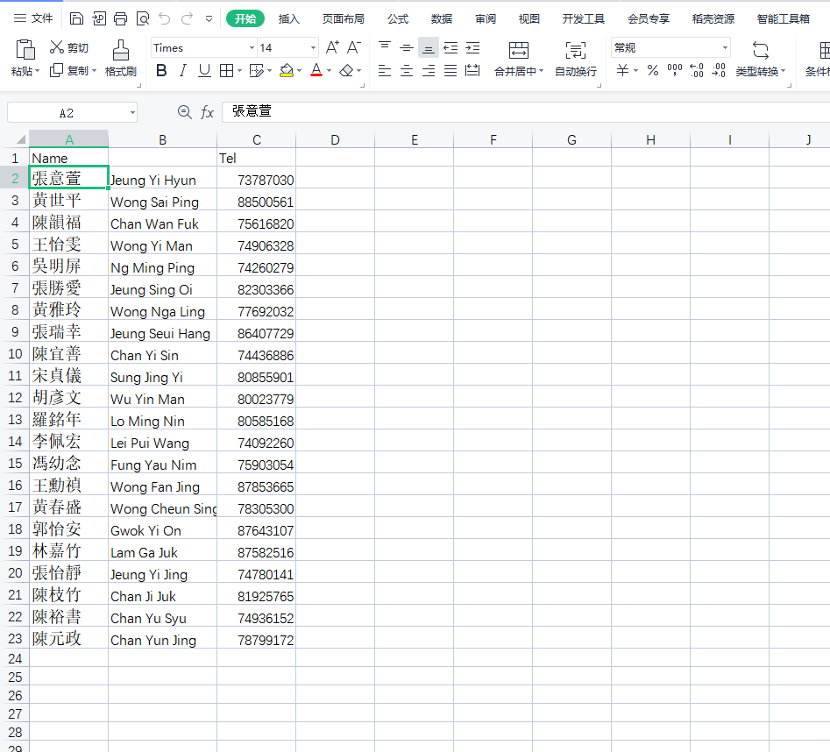Image resolution: width=830 pixels, height=752 pixels.
Task: Click the Save icon in quick access bar
Action: [76, 19]
